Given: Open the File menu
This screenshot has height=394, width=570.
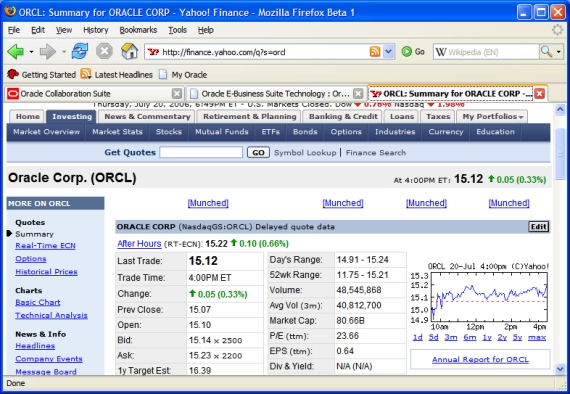Looking at the screenshot, I should click(14, 30).
